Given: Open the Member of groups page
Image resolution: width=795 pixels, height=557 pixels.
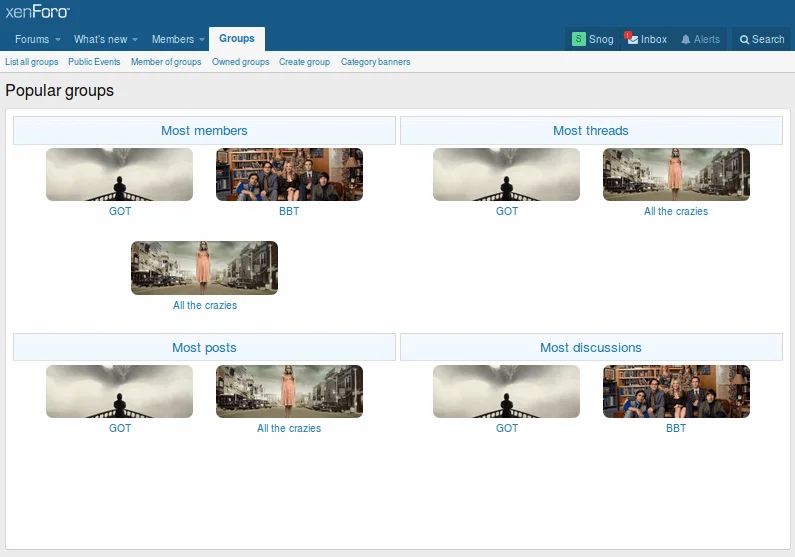Looking at the screenshot, I should click(x=166, y=62).
